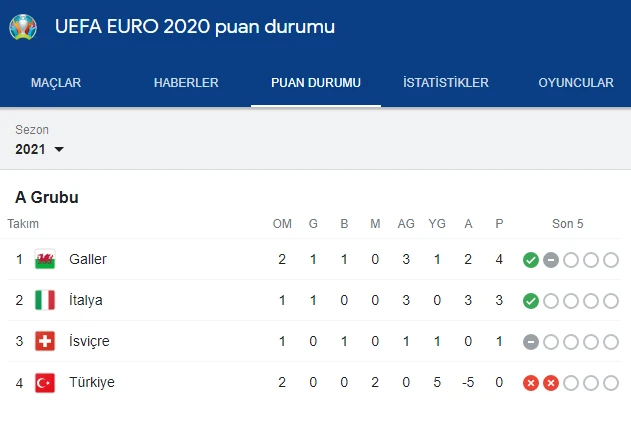The image size is (631, 426).
Task: Click Türkiye's first red loss icon
Action: point(531,383)
